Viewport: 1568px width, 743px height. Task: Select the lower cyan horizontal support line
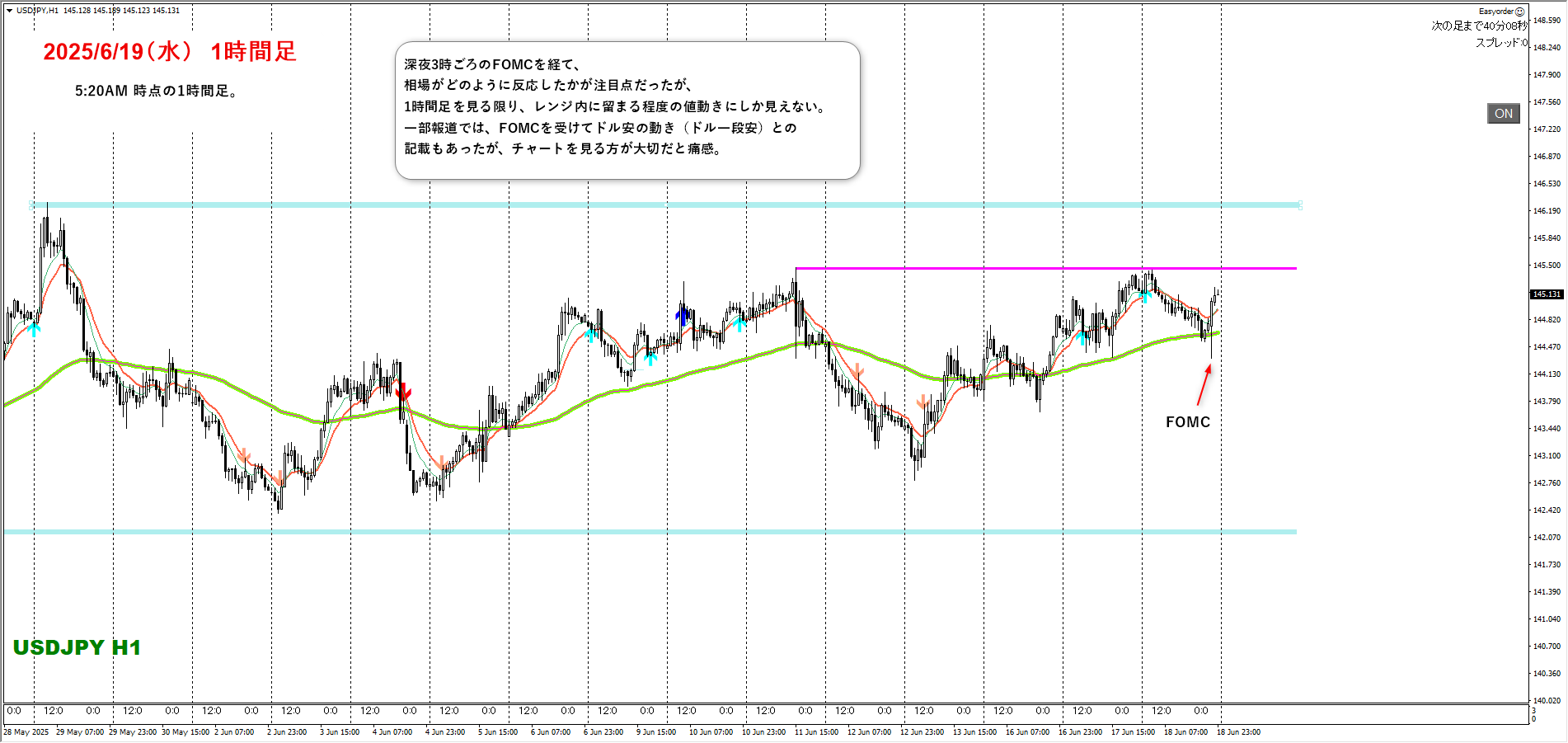point(660,532)
